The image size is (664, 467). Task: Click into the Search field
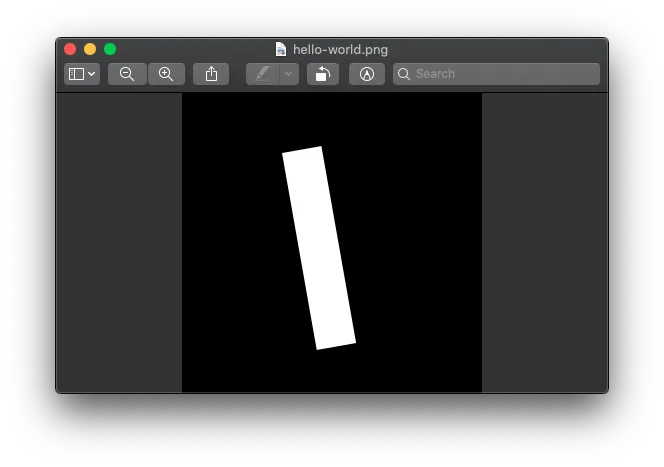pyautogui.click(x=496, y=74)
